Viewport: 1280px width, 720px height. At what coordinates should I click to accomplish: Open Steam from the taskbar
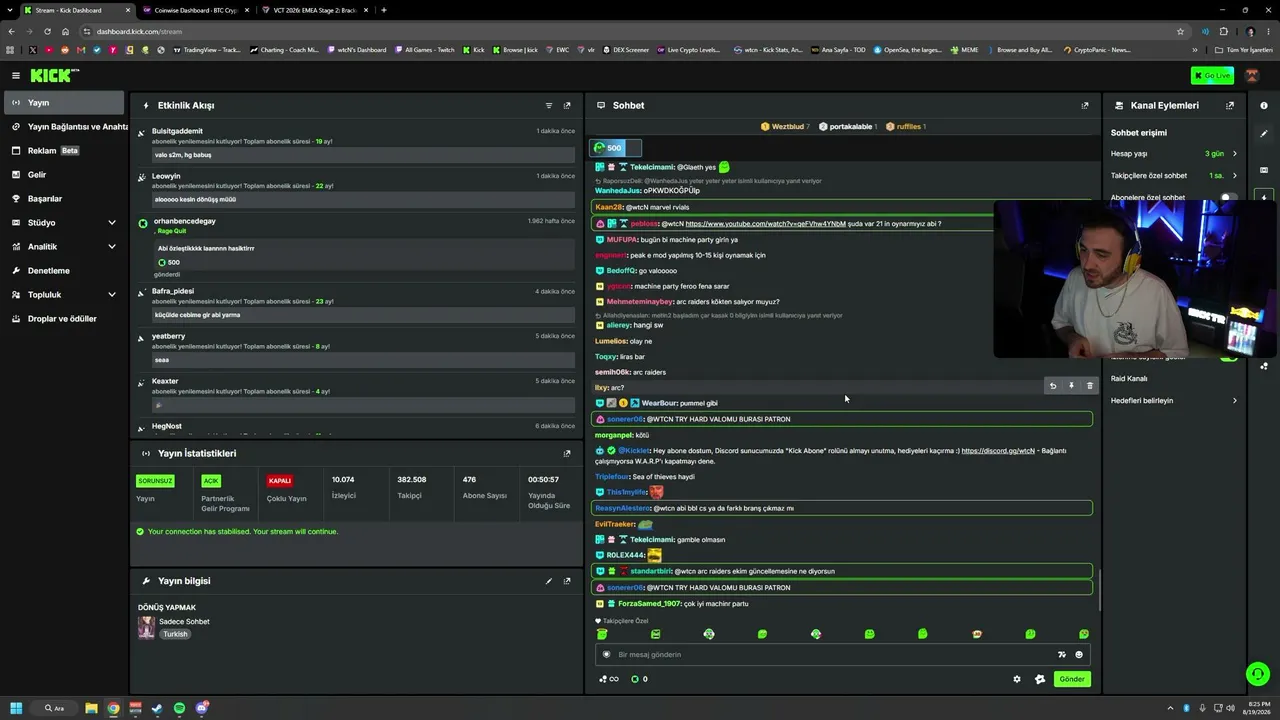pos(157,708)
